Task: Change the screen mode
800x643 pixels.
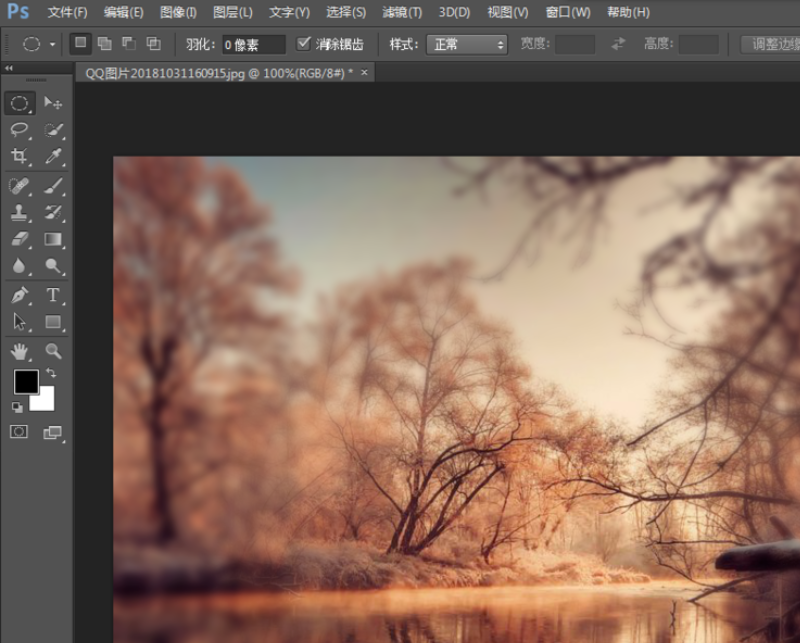Action: point(53,433)
